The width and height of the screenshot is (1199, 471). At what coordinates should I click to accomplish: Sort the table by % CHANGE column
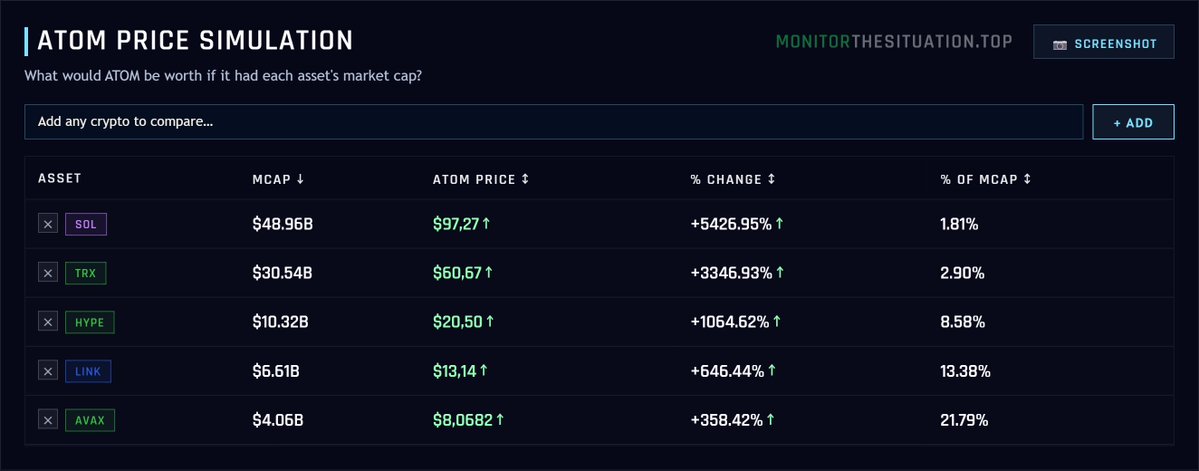(x=733, y=179)
